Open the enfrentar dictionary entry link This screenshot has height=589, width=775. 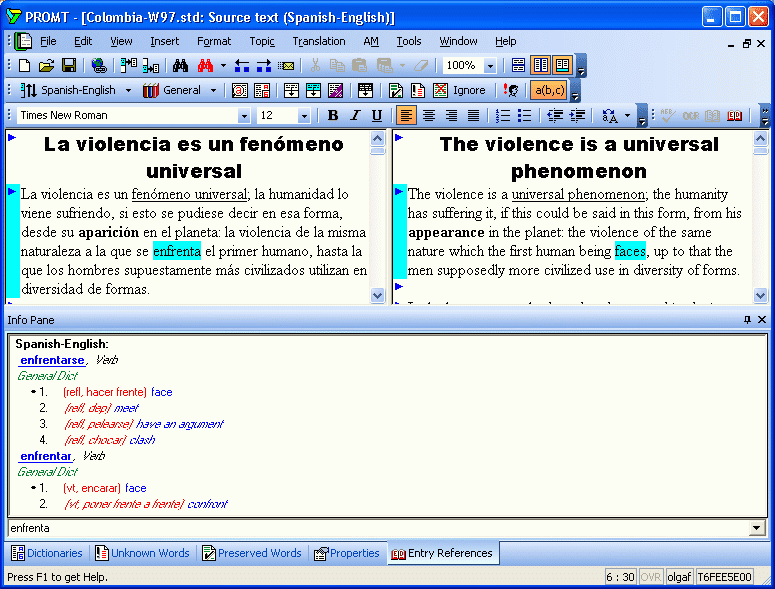(x=46, y=456)
